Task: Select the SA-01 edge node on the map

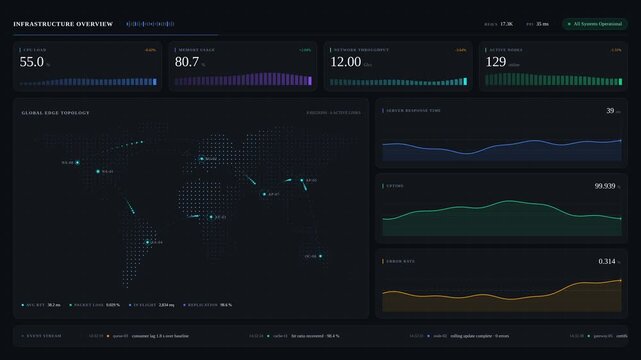Action: pos(148,242)
